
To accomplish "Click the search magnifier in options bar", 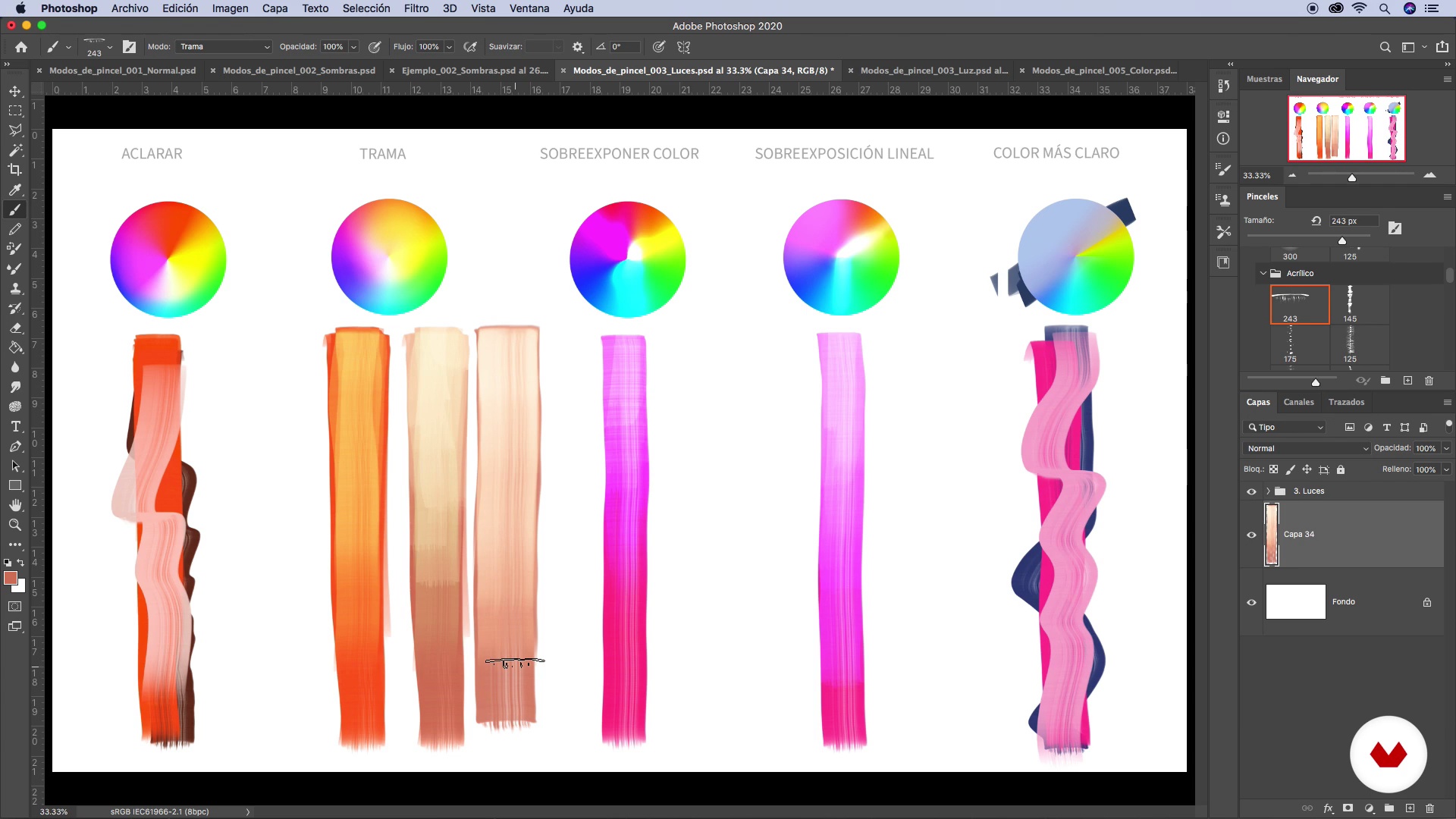I will click(x=1385, y=47).
